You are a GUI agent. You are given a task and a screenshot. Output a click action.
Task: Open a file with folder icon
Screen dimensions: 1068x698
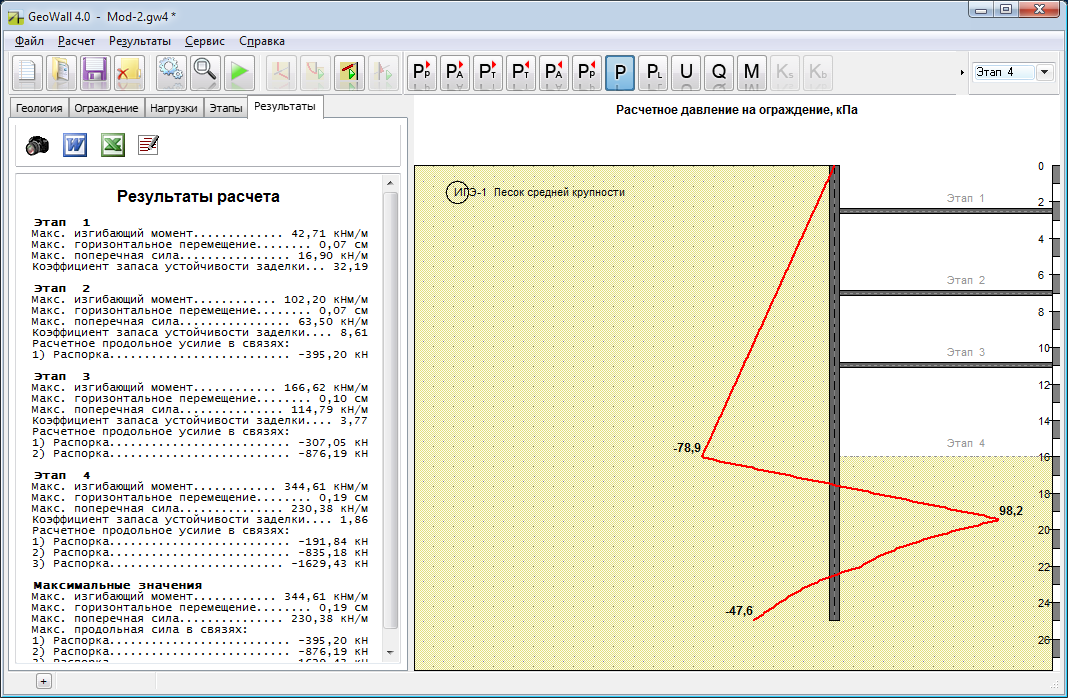pos(61,72)
